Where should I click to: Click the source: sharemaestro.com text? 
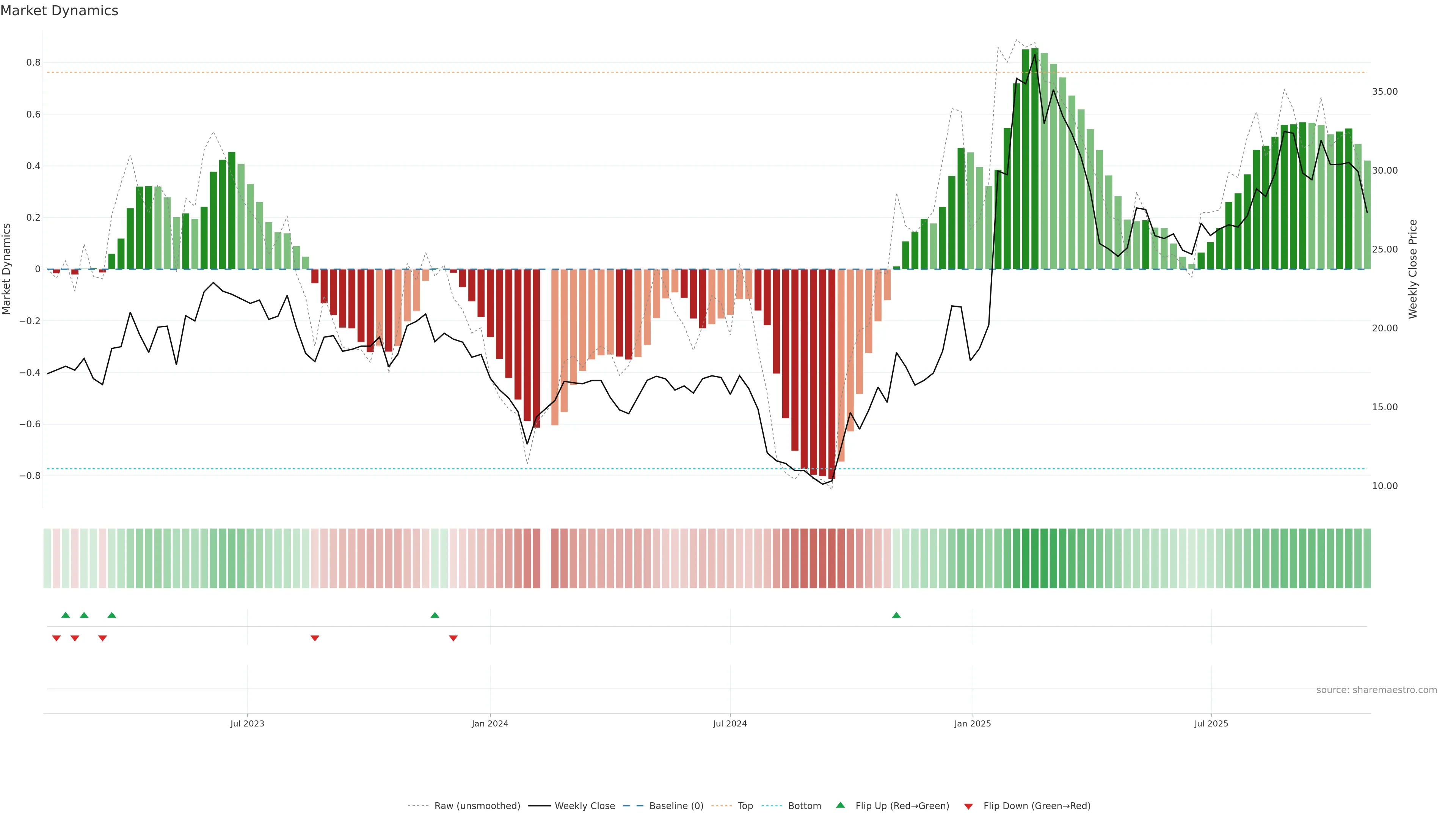pos(1376,690)
